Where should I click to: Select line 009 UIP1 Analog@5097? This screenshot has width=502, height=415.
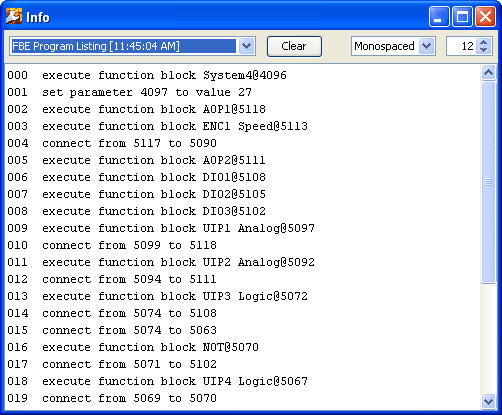pos(161,228)
